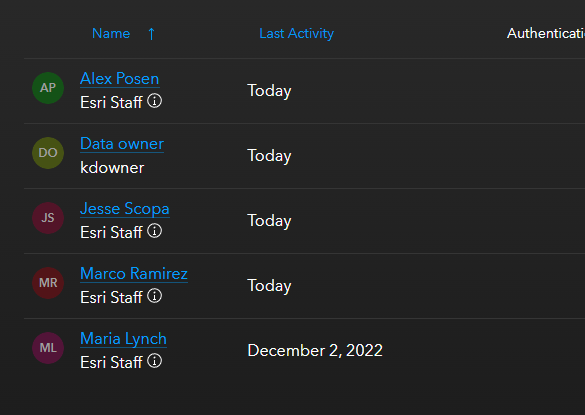Screen dimensions: 585x415
Task: Click the info icon beside Marco Ramirez's Esri Staff
Action: coord(154,296)
